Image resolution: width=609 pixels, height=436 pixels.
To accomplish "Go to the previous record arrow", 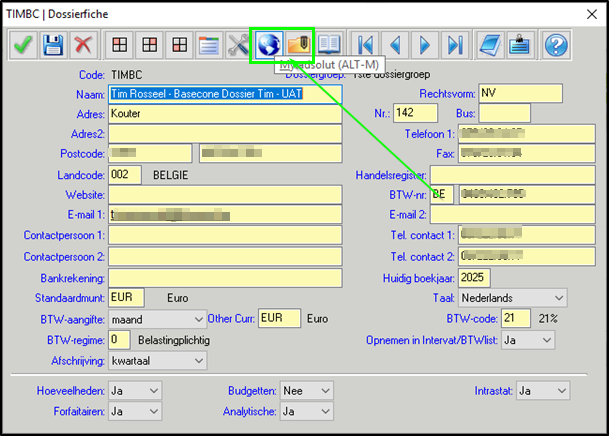I will [396, 45].
